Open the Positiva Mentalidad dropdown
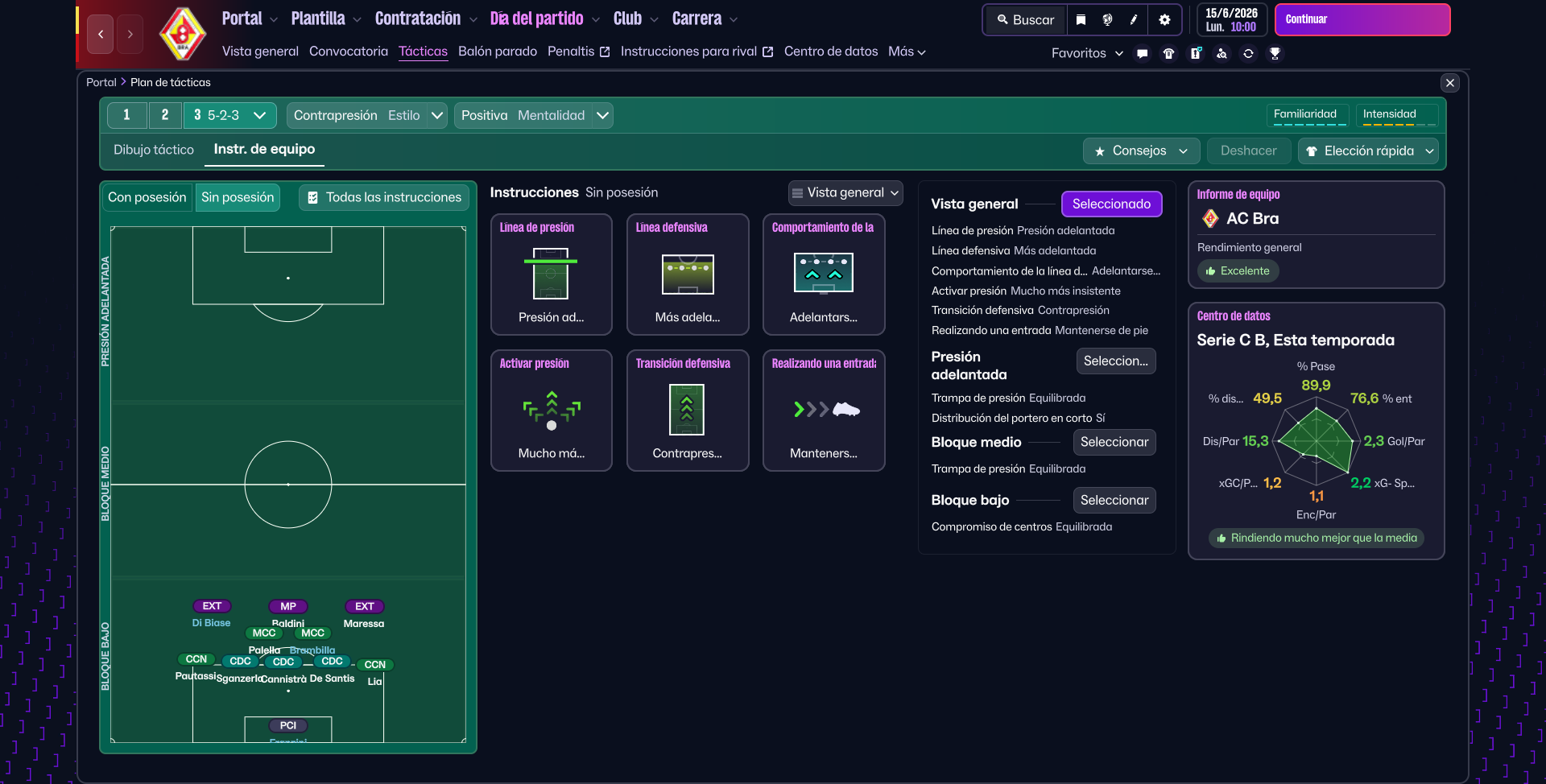This screenshot has height=784, width=1546. pos(602,115)
